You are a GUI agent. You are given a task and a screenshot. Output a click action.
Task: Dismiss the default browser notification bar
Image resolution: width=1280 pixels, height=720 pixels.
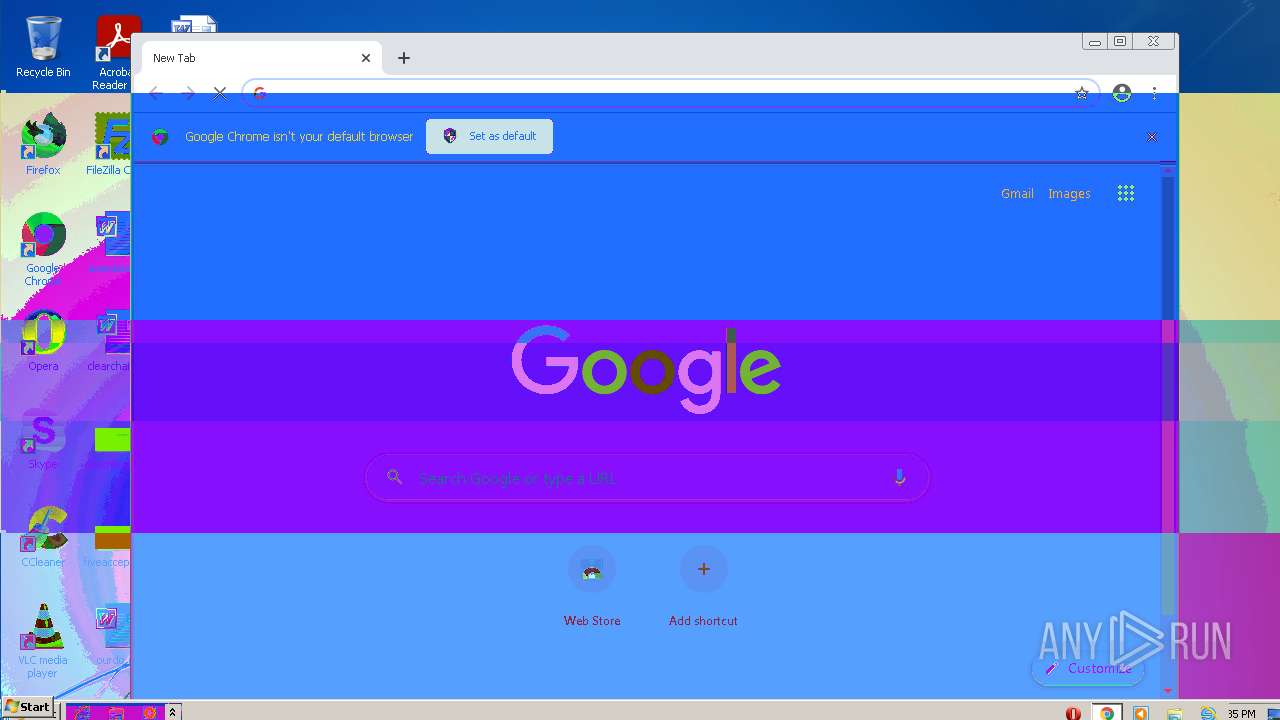(x=1152, y=136)
